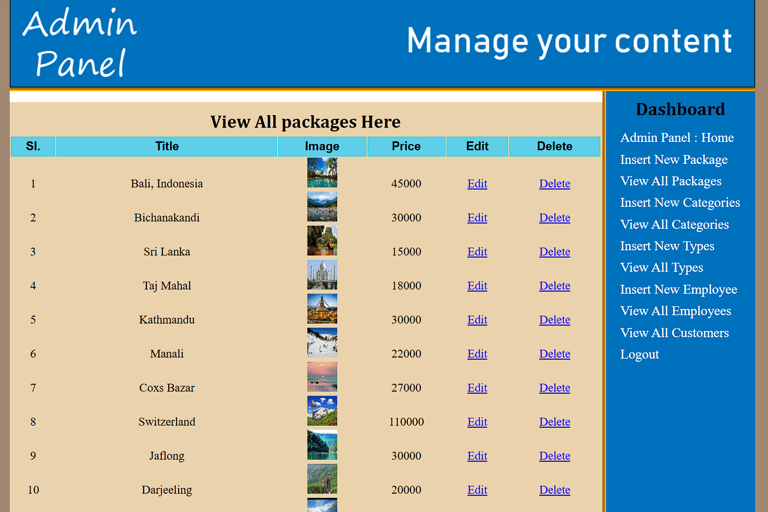Select the Jaflong title cell

(167, 456)
